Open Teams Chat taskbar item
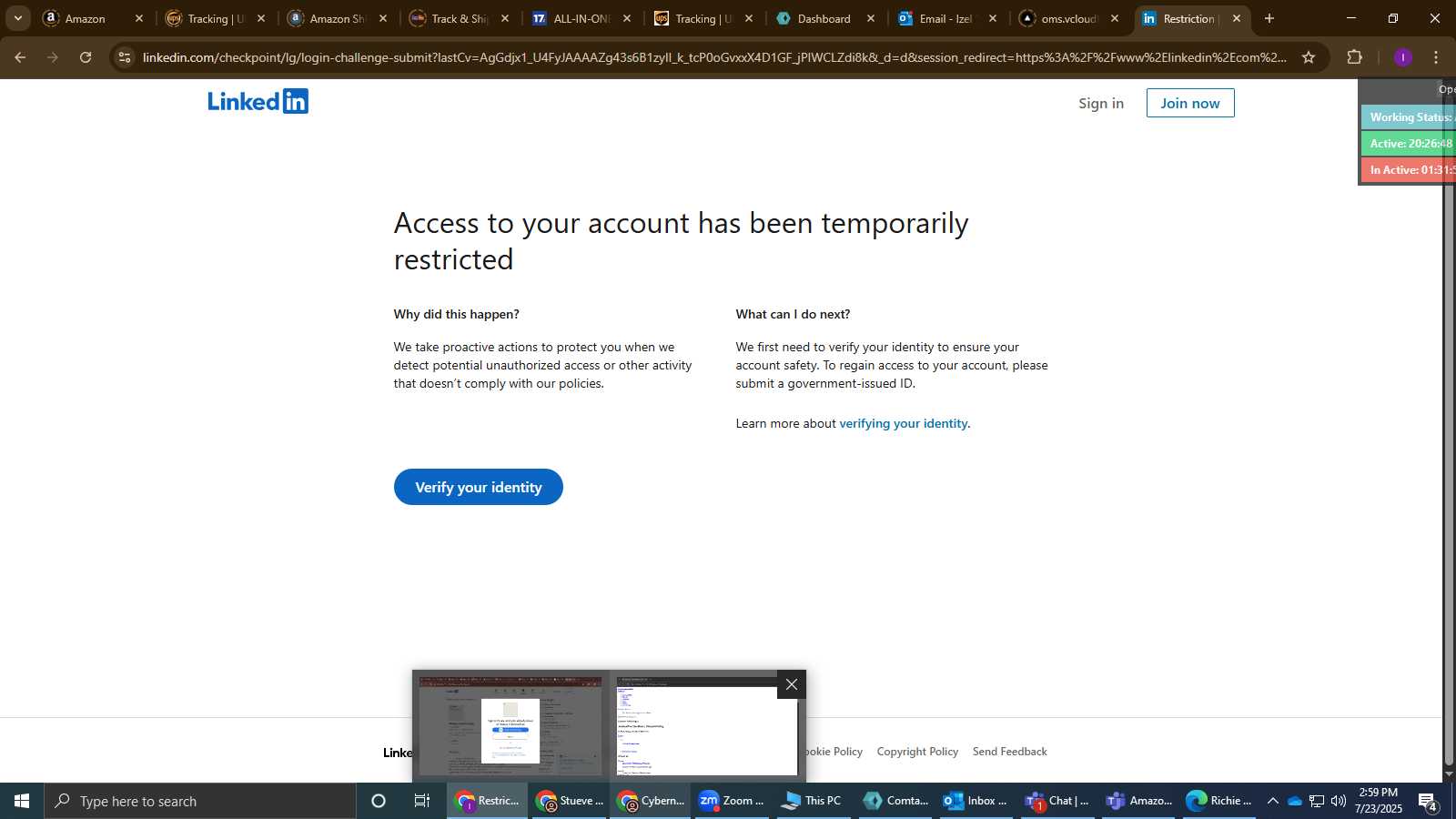The image size is (1456, 819). [x=1057, y=801]
